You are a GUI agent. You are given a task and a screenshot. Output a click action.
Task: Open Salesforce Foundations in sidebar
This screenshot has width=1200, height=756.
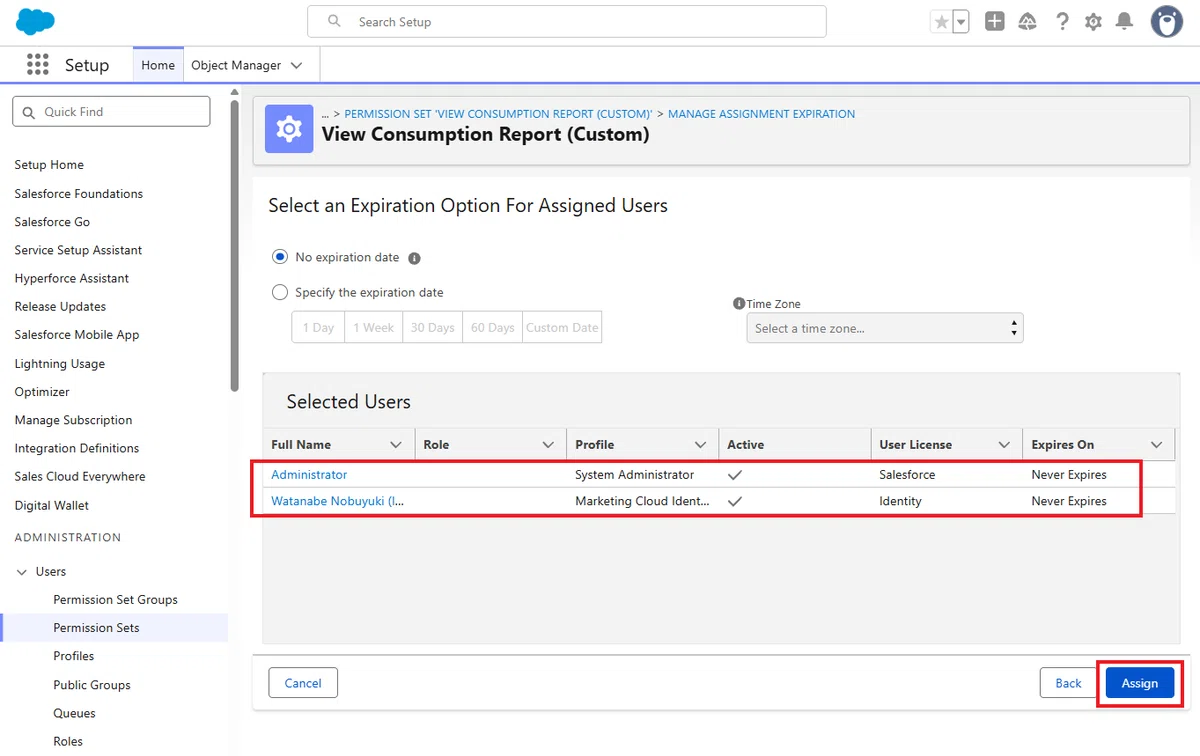[78, 193]
